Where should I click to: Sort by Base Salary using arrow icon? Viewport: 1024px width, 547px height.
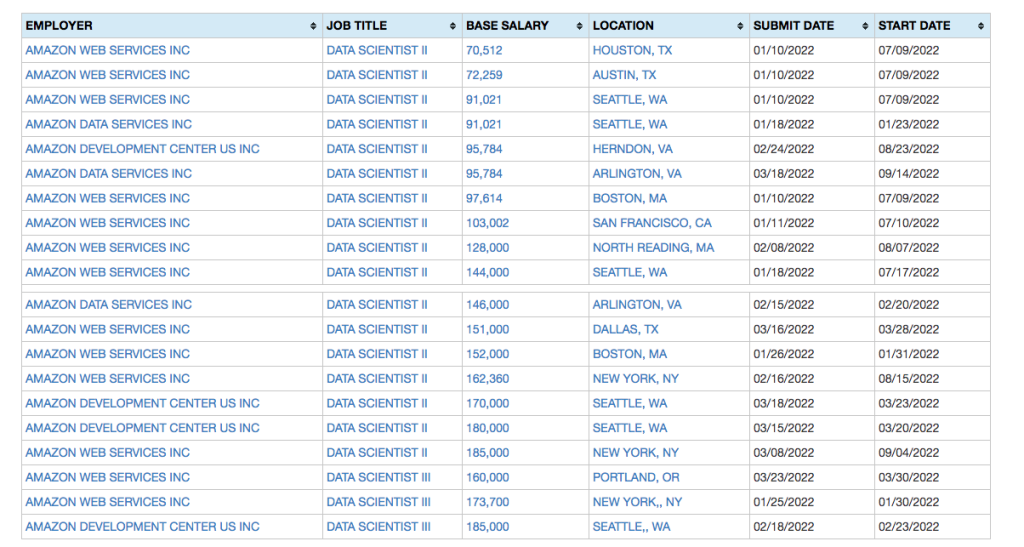(x=579, y=26)
